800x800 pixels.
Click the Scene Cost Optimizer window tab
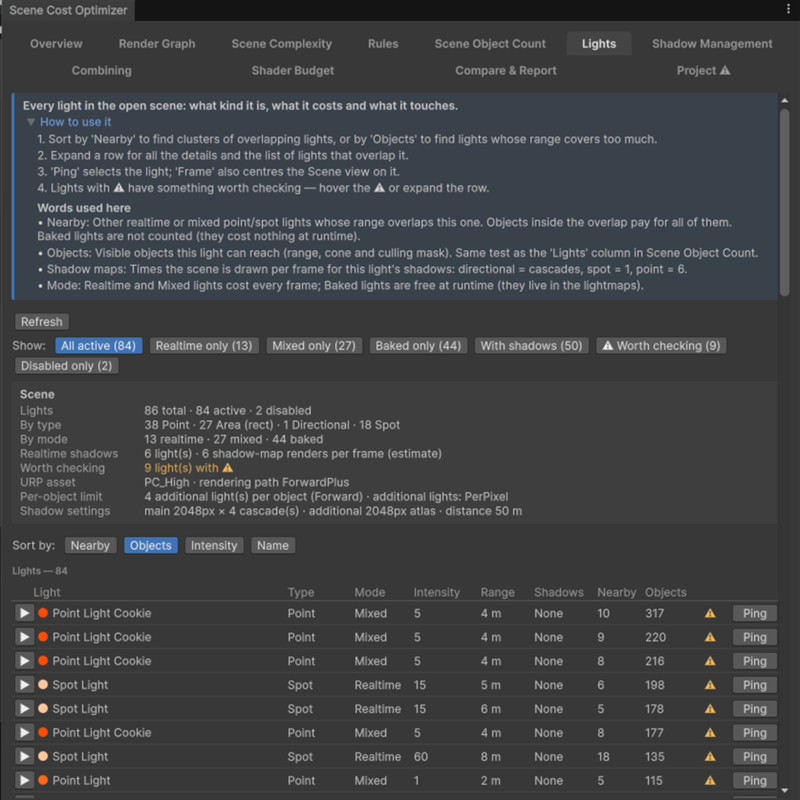click(x=68, y=10)
